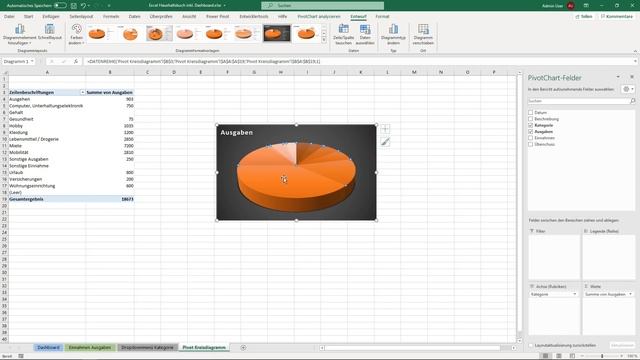Screen dimensions: 640x360
Task: Select the Lebensmittel / Drogerie cell
Action: tap(47, 139)
